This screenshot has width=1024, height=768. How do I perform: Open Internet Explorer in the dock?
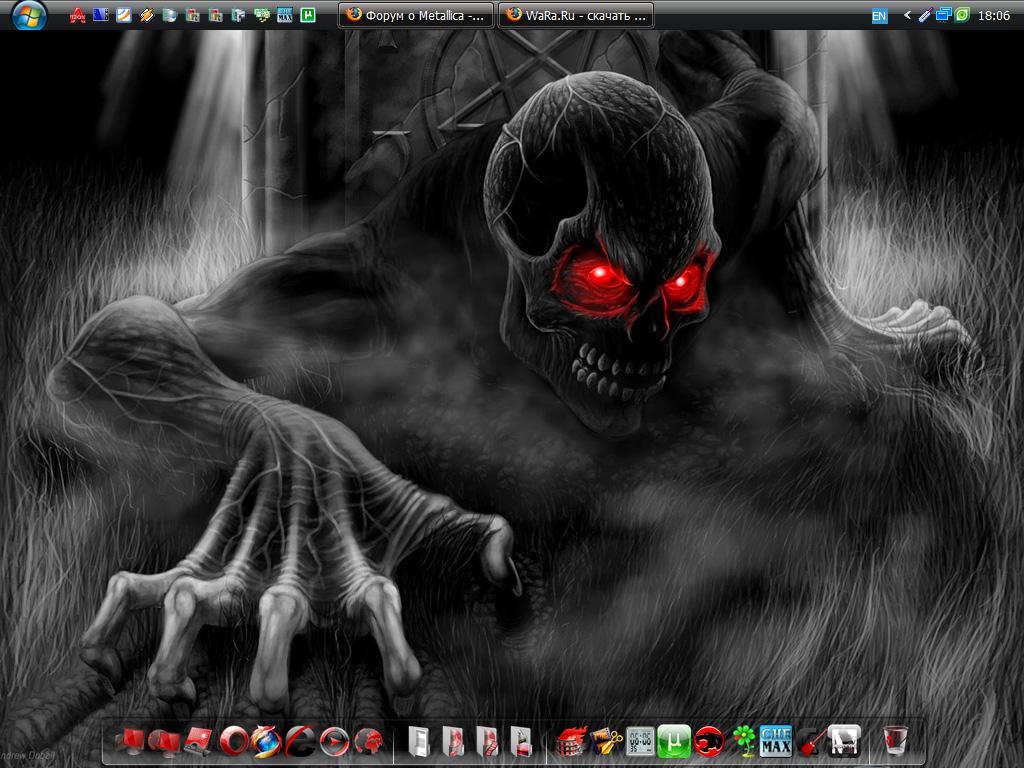pyautogui.click(x=301, y=741)
